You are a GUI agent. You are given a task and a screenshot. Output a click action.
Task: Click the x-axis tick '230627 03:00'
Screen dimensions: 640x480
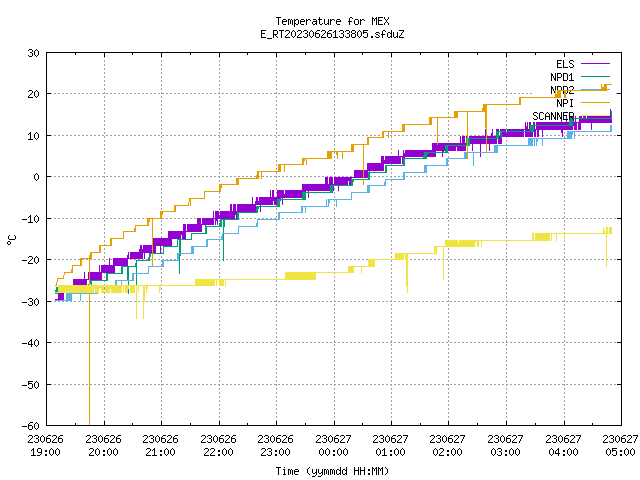tap(506, 446)
